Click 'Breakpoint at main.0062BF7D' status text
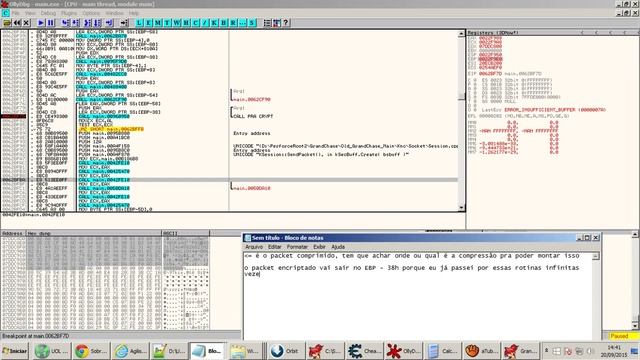Screen dimensions: 640x360 [36, 336]
